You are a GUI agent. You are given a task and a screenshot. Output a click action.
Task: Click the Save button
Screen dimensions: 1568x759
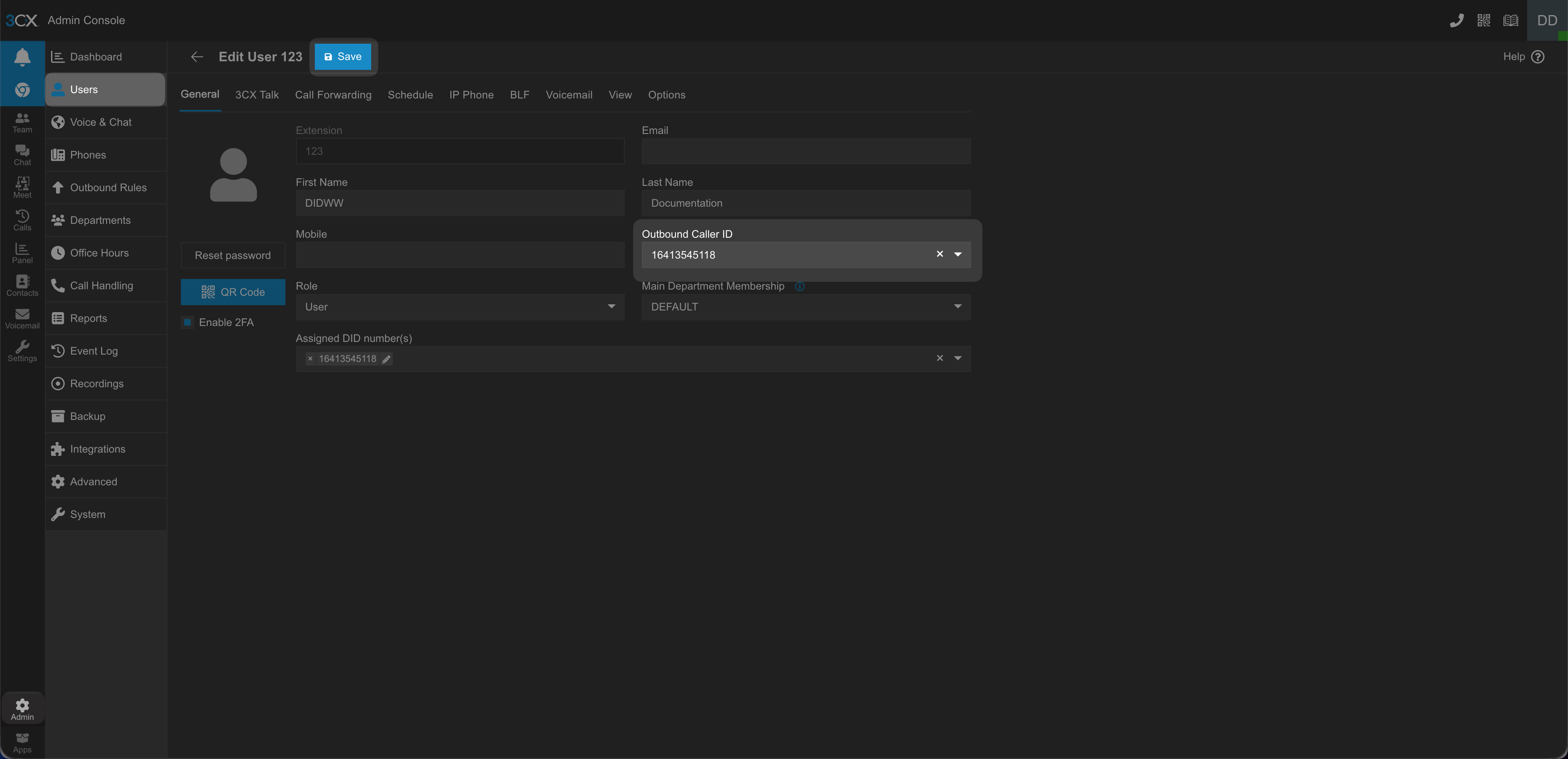343,57
